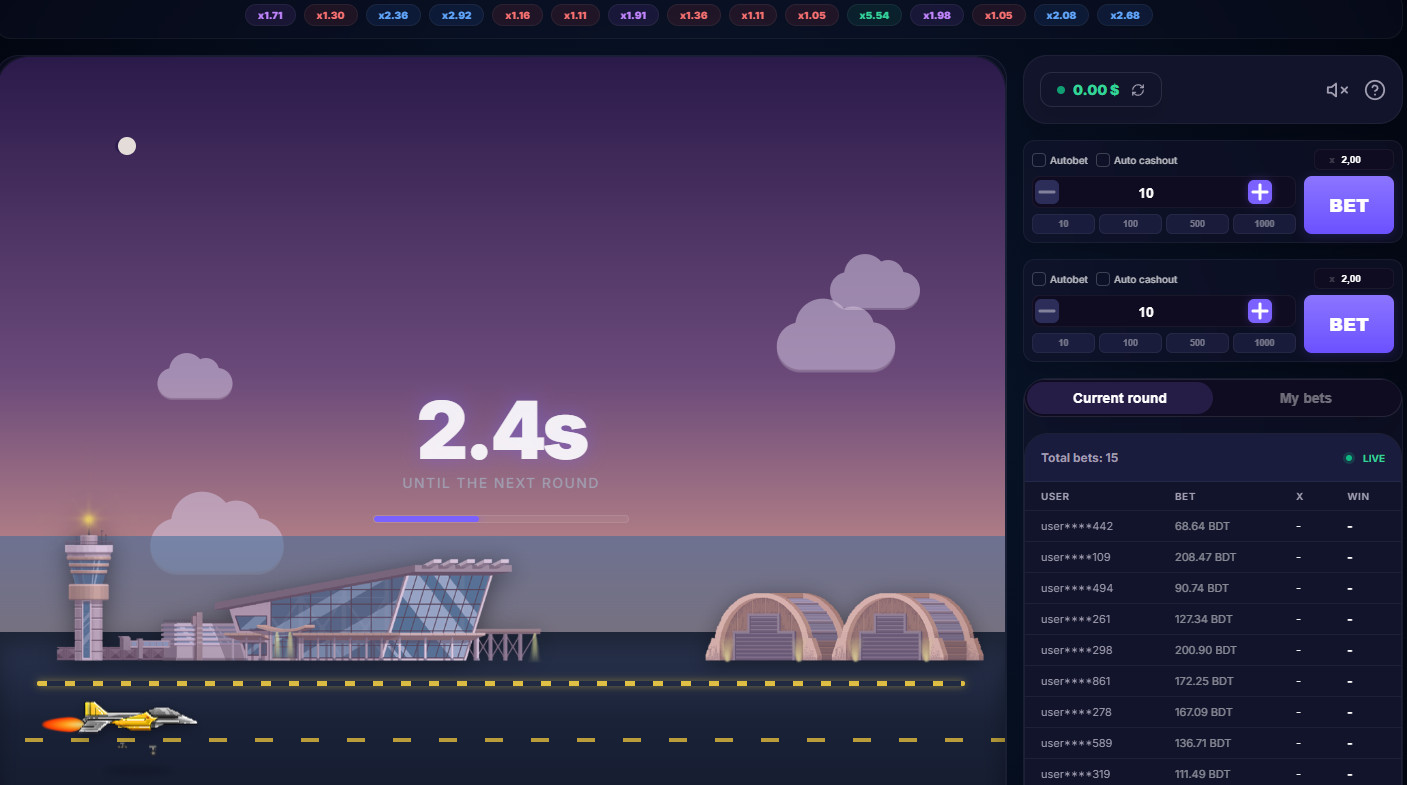Place a bet with the upper BET button
The image size is (1407, 785).
[x=1349, y=205]
